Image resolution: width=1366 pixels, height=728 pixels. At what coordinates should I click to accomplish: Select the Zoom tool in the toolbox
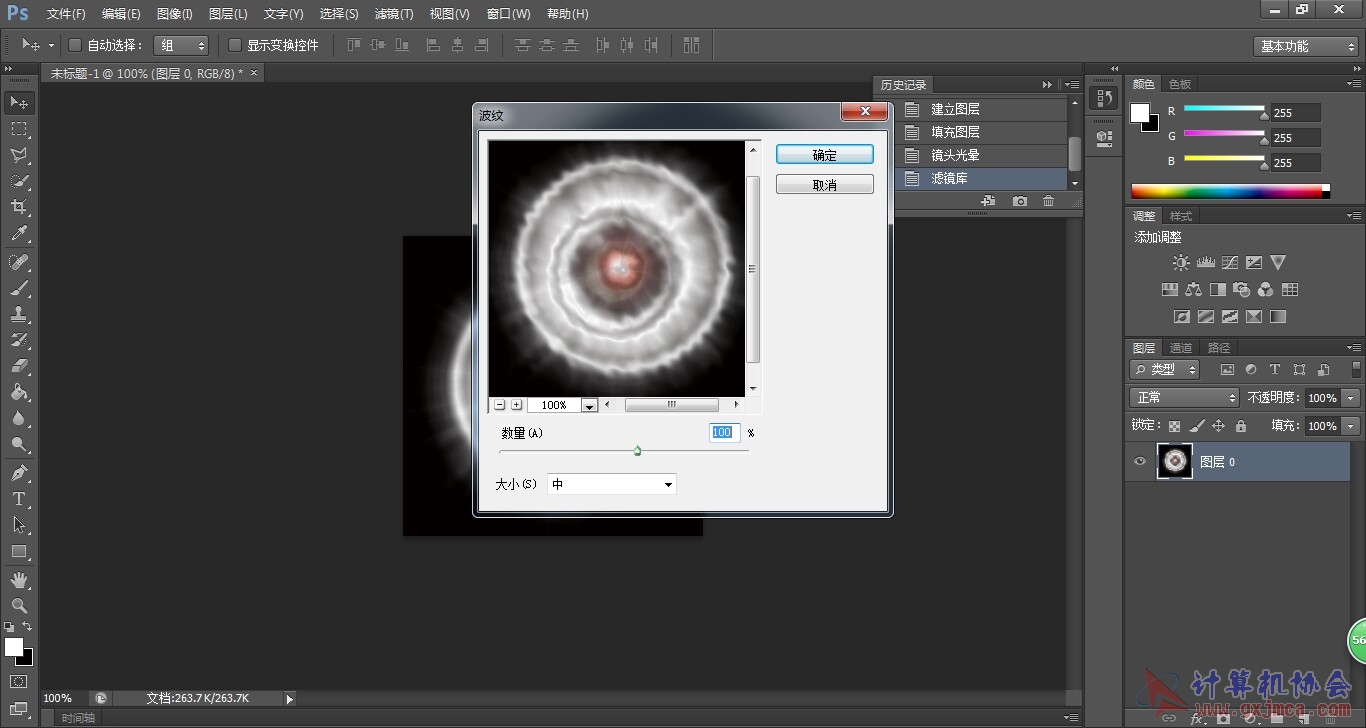point(19,606)
